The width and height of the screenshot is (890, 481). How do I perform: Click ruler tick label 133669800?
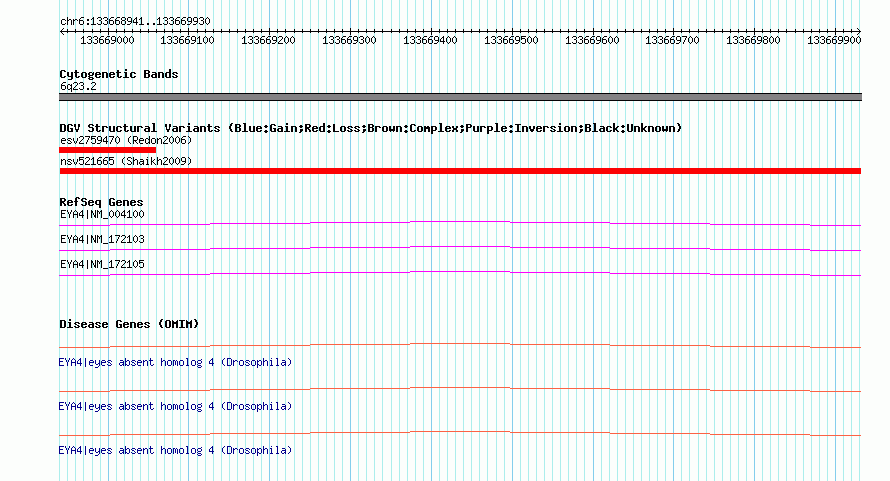pos(753,40)
